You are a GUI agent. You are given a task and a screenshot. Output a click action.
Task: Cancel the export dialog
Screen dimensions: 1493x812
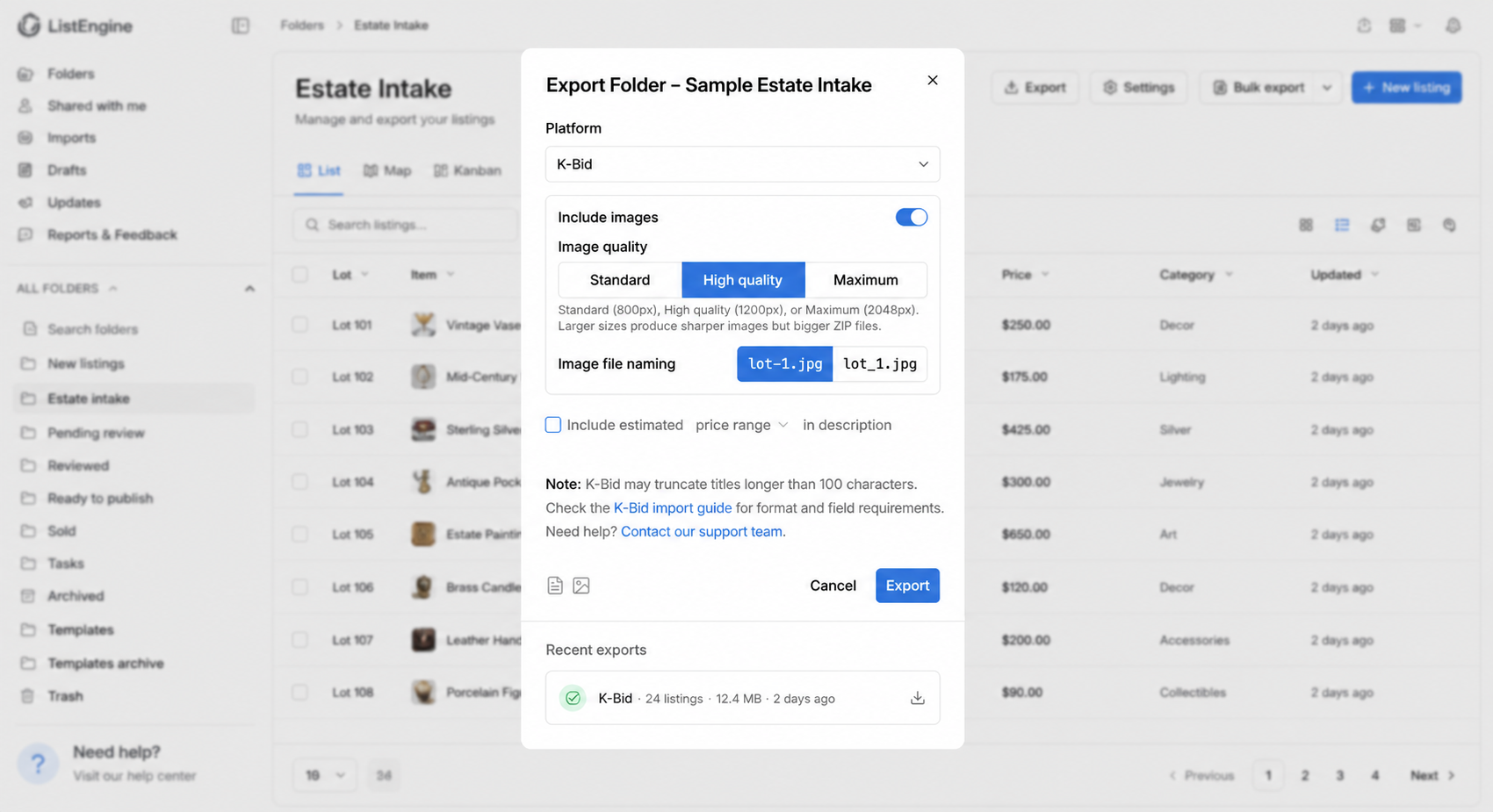[x=833, y=586]
